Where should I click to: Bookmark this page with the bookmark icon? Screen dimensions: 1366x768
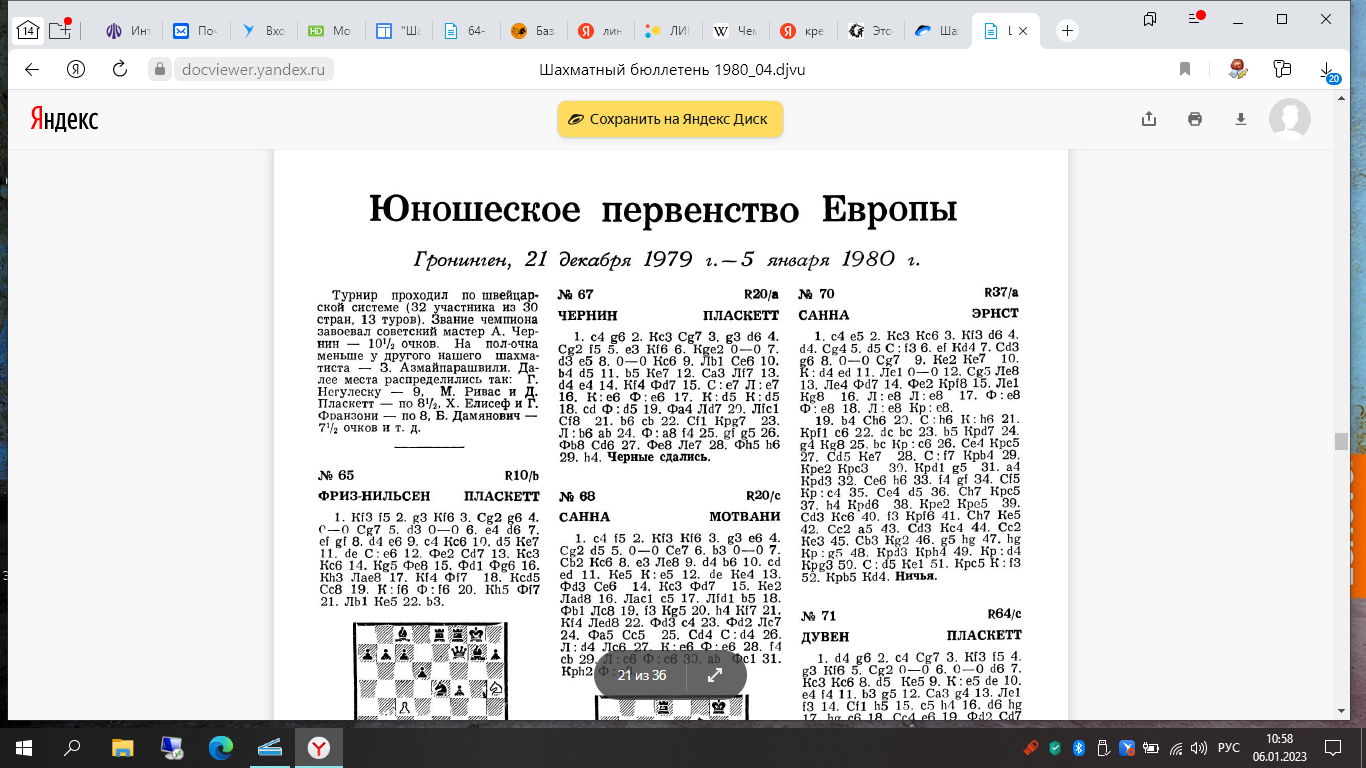point(1185,69)
